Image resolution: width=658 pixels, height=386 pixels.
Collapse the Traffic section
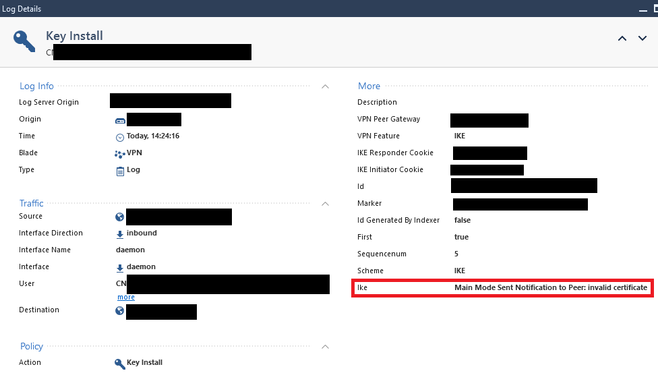325,204
